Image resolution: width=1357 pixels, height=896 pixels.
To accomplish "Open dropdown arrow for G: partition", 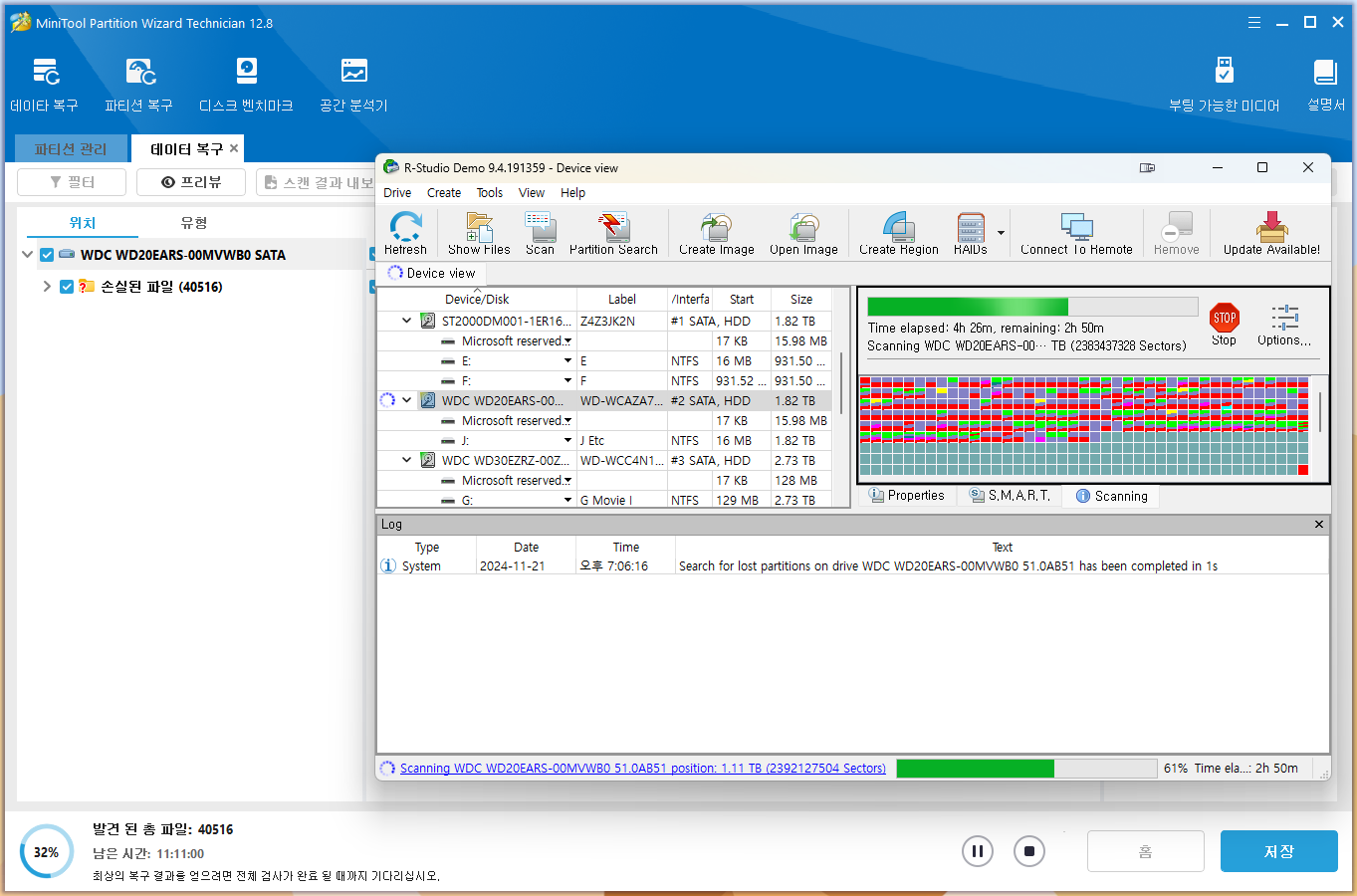I will (567, 500).
